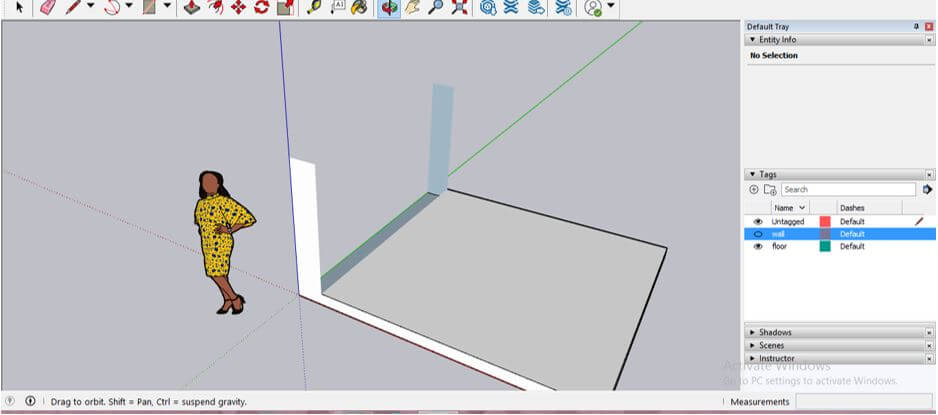
Task: Hide the Untagged tag via eye icon
Action: click(x=758, y=221)
